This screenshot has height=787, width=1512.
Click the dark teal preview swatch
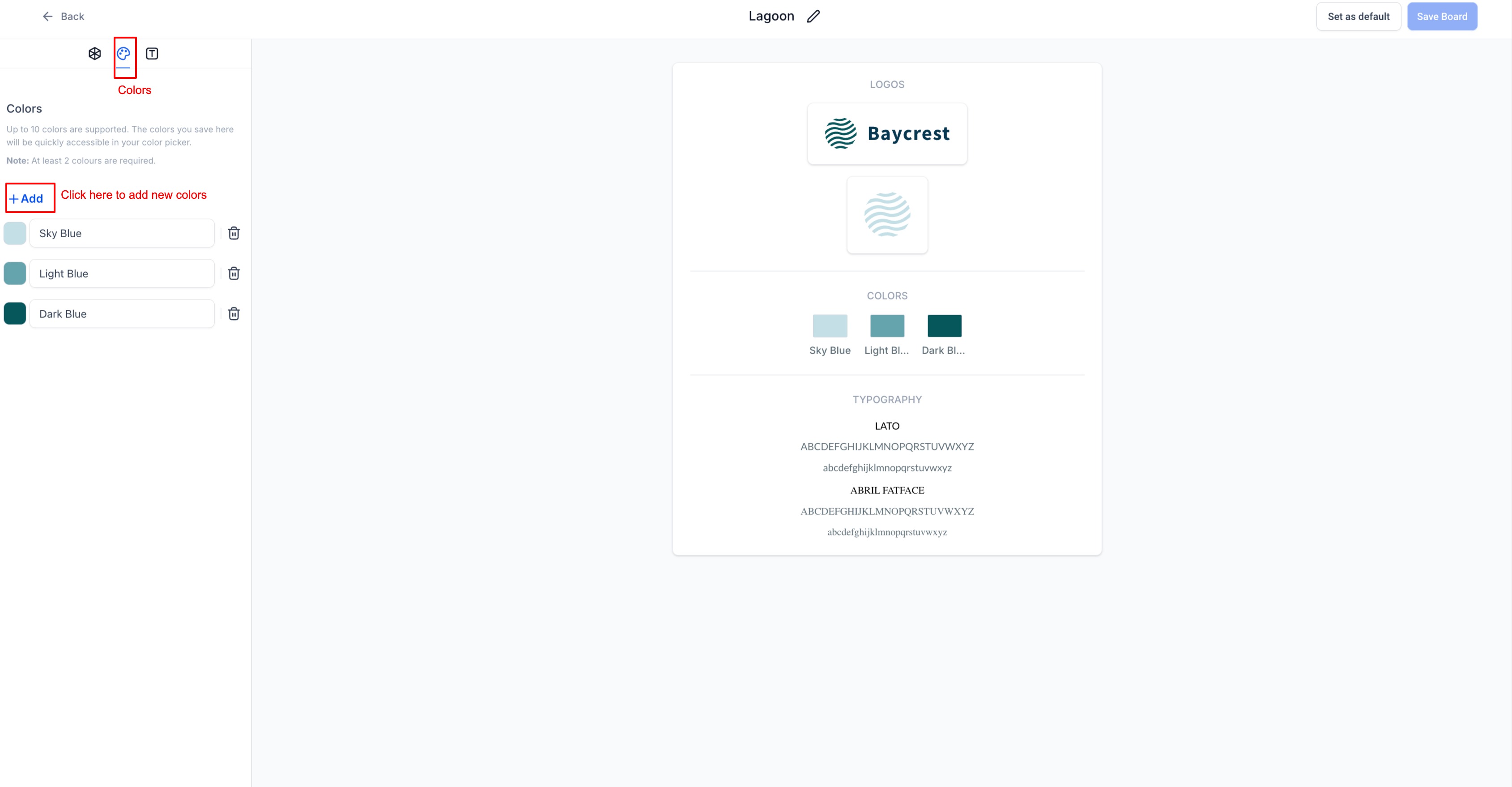pos(944,326)
